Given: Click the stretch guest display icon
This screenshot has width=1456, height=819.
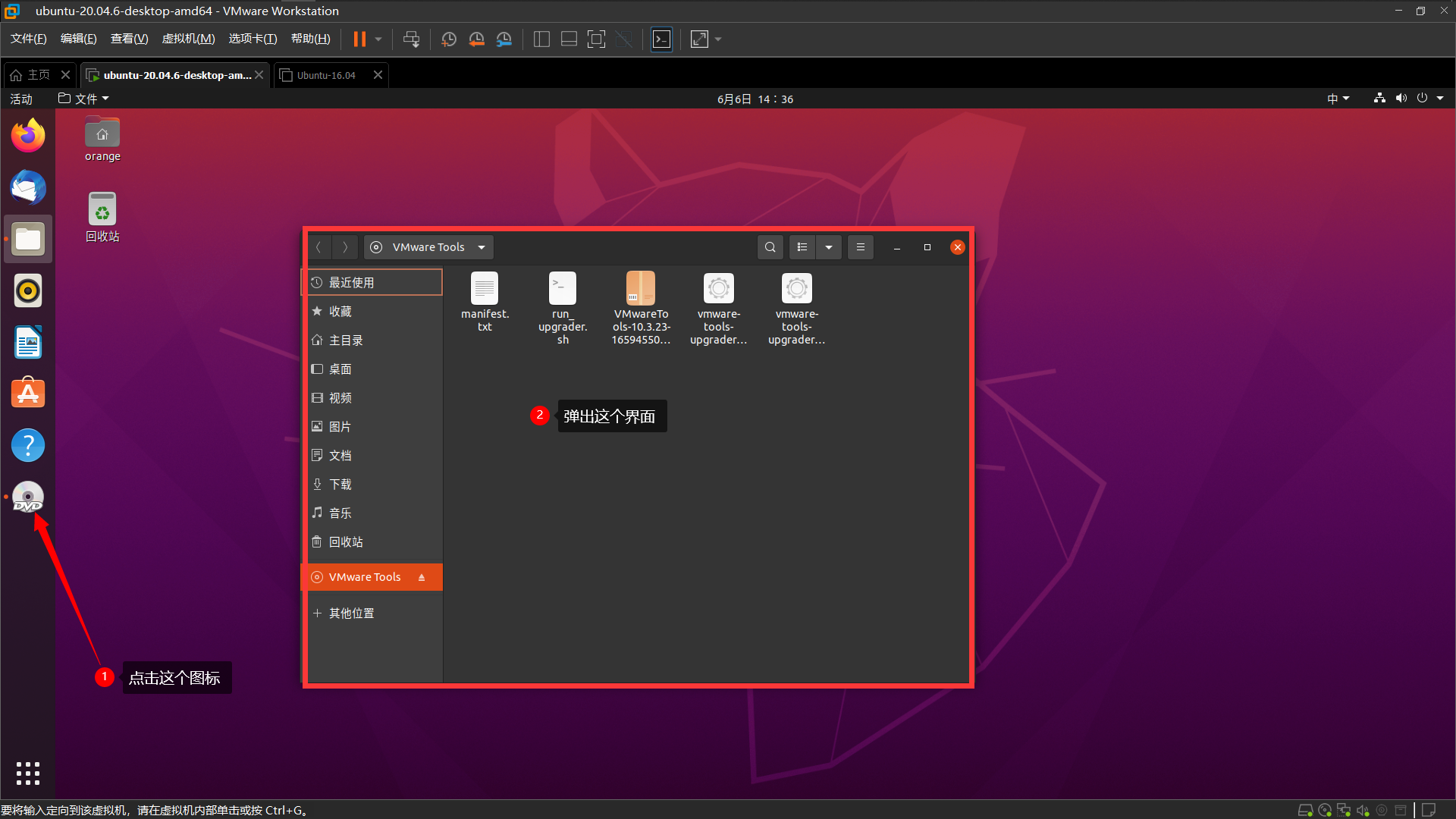Looking at the screenshot, I should 699,39.
